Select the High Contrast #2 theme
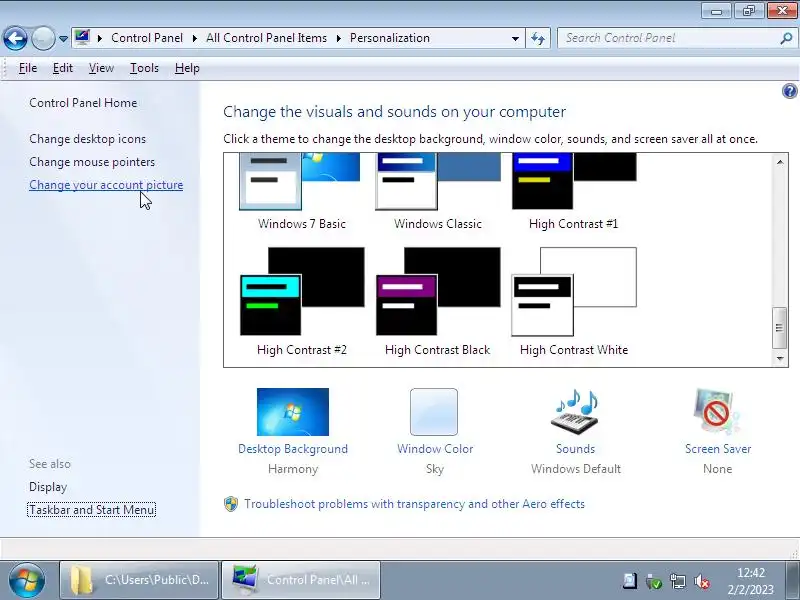The width and height of the screenshot is (800, 600). (x=302, y=302)
